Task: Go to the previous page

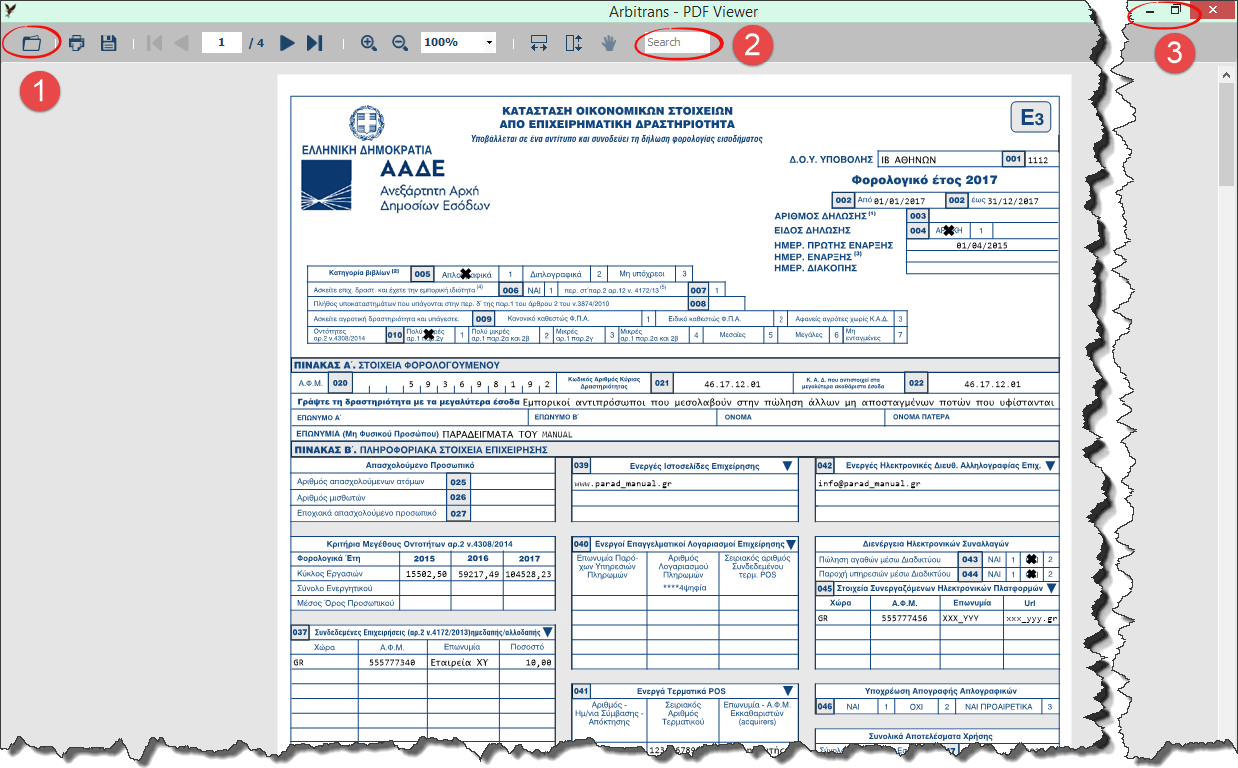Action: point(181,43)
